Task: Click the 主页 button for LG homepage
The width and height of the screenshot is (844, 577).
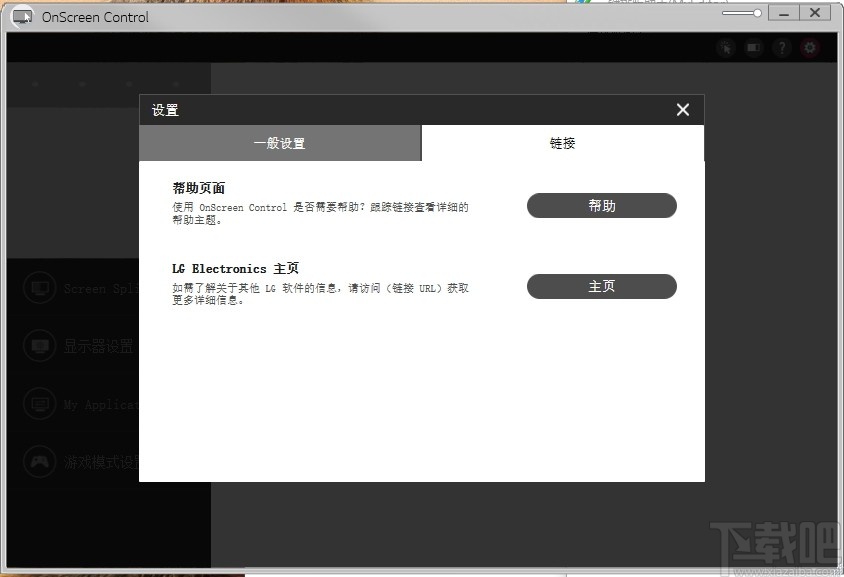Action: (x=601, y=286)
